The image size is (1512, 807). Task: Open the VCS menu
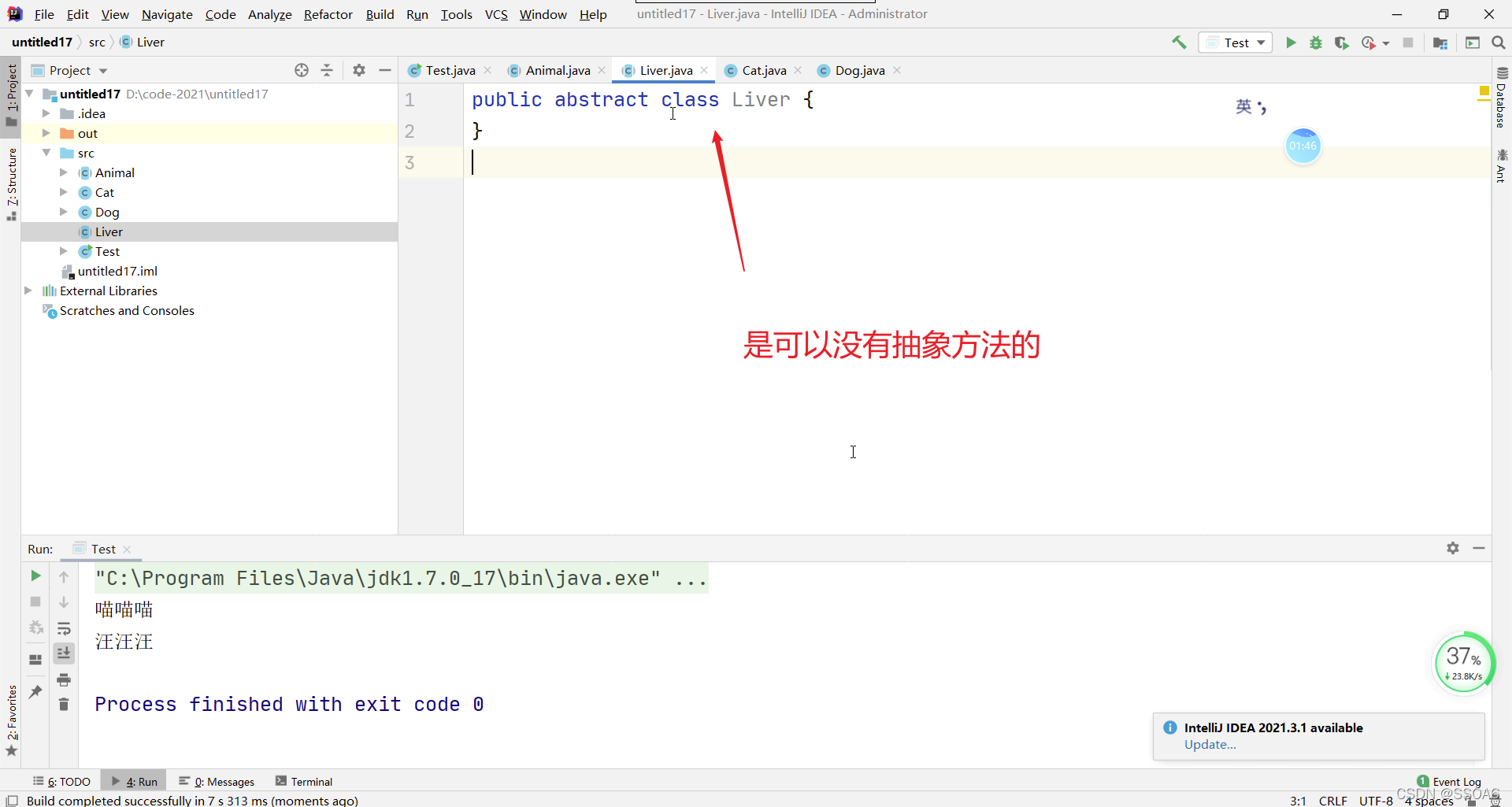(x=496, y=14)
